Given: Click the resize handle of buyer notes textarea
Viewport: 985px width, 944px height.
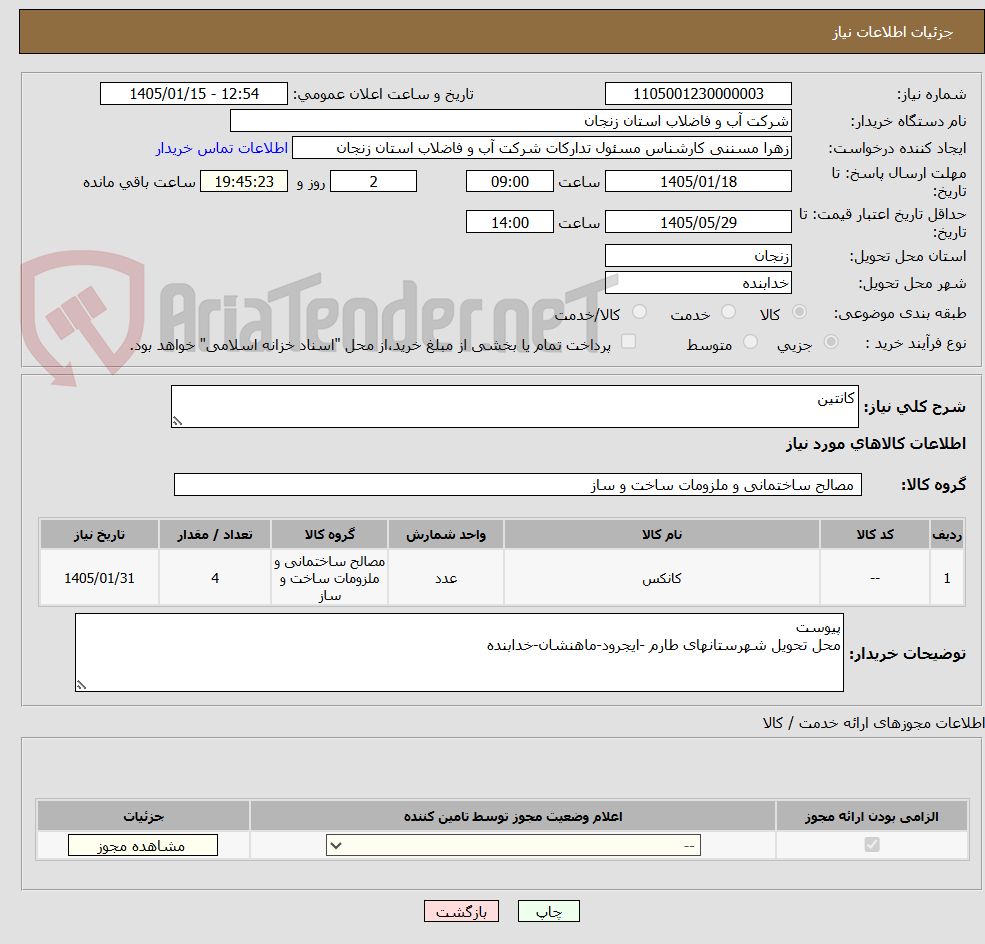Looking at the screenshot, I should (x=81, y=685).
